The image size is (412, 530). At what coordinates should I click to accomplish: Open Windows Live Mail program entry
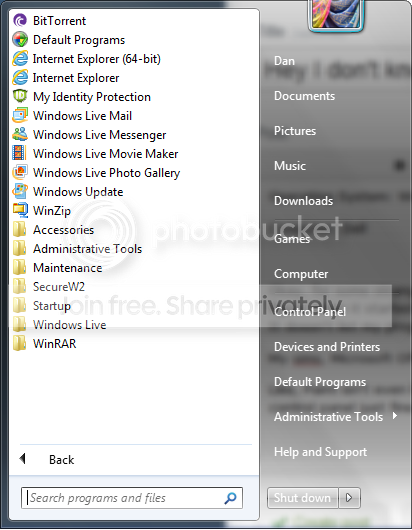coord(82,116)
